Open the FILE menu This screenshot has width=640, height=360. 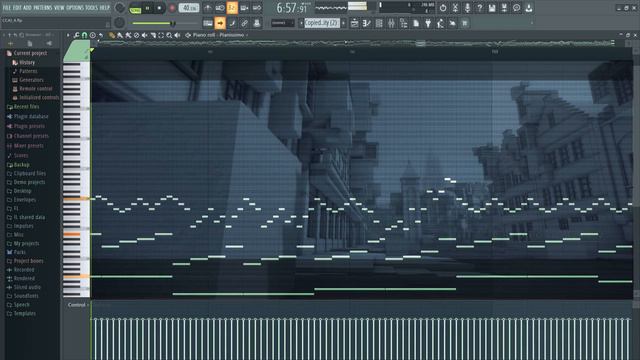coord(7,8)
